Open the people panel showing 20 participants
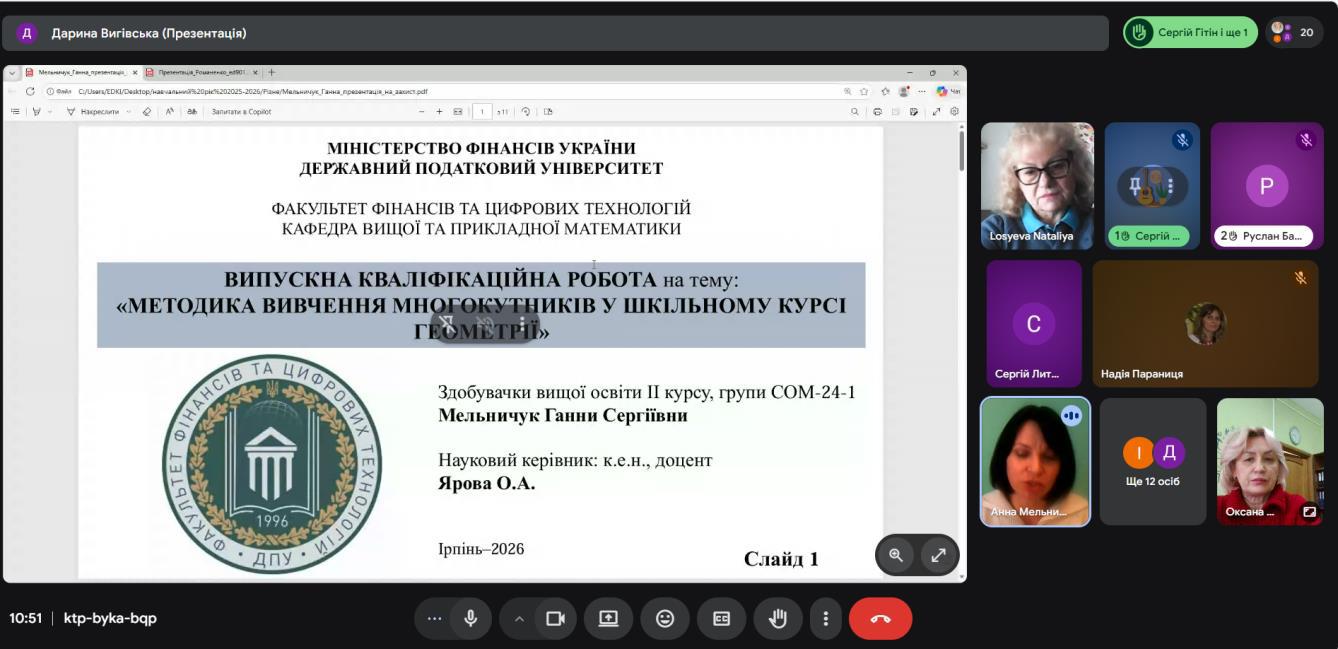 tap(1293, 32)
